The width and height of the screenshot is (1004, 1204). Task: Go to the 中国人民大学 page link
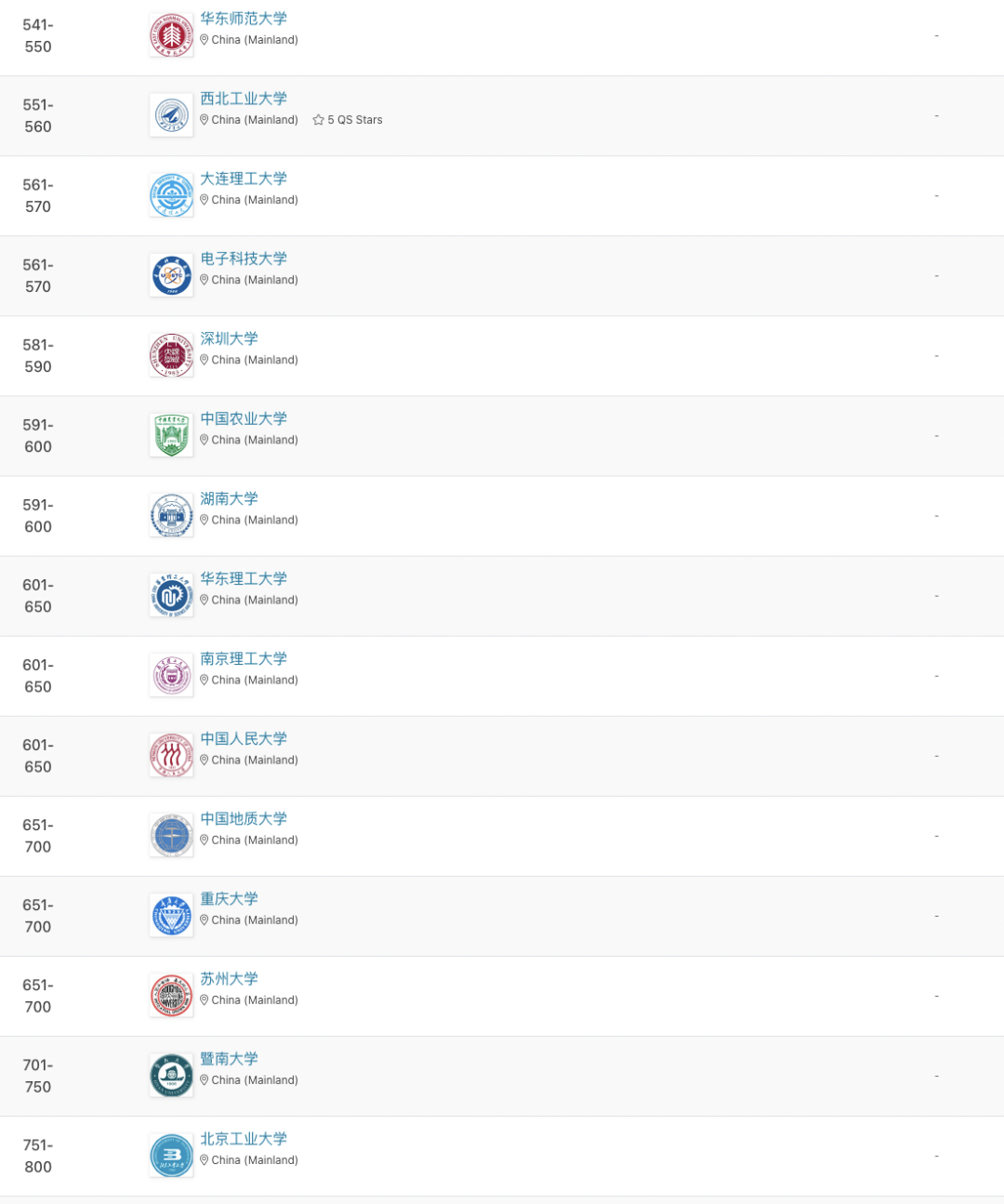point(244,739)
